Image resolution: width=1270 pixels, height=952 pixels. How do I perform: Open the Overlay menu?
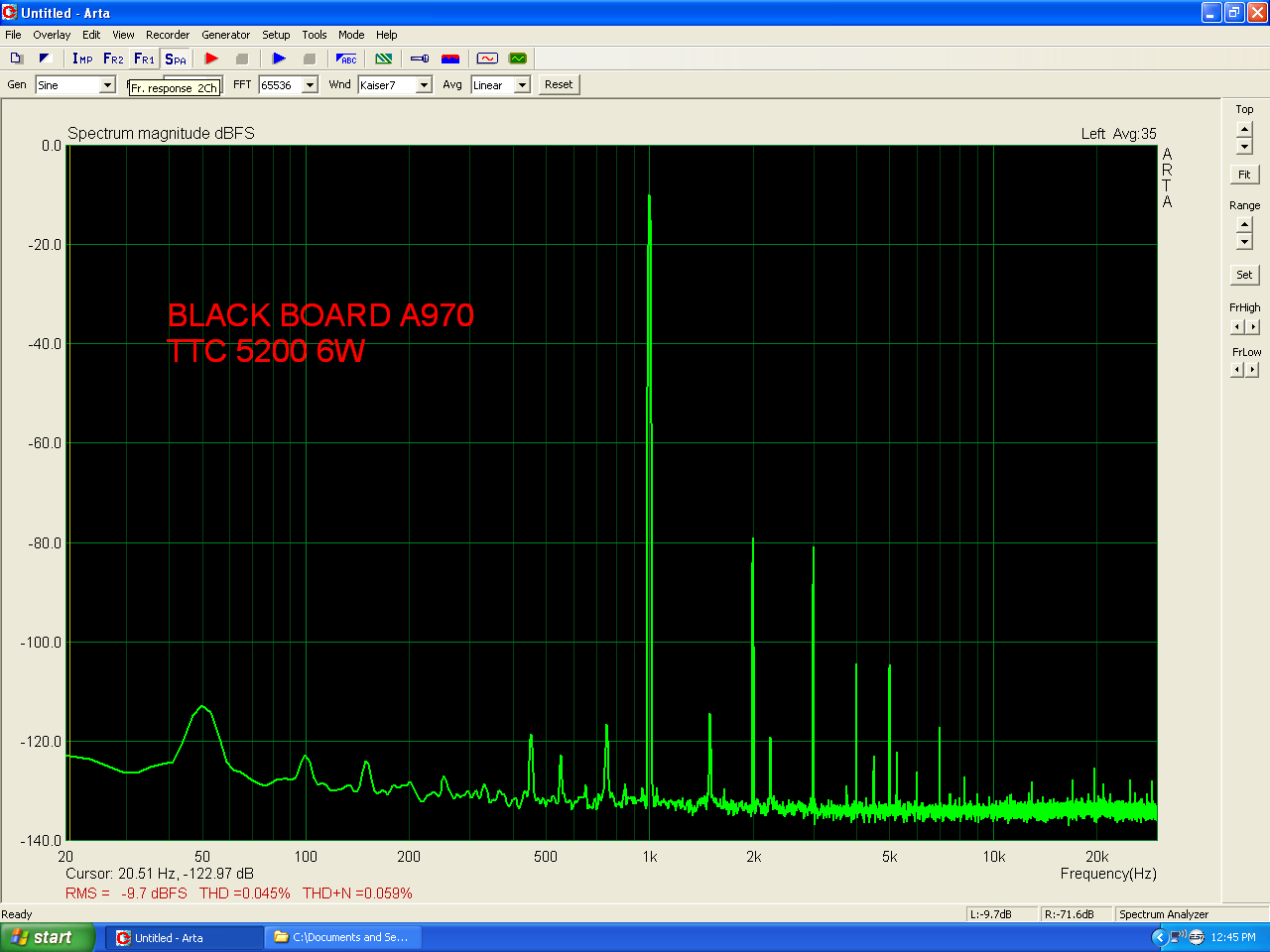(x=52, y=35)
